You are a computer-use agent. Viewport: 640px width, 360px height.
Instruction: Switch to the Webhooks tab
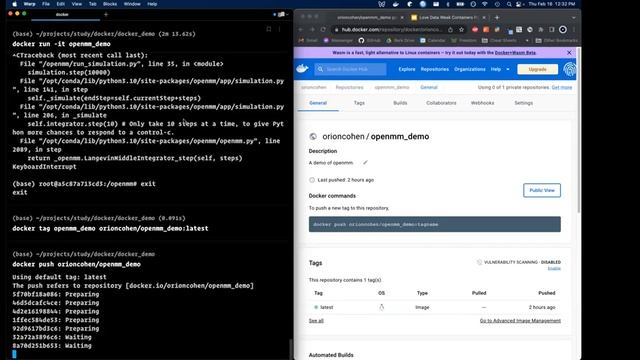[x=482, y=103]
